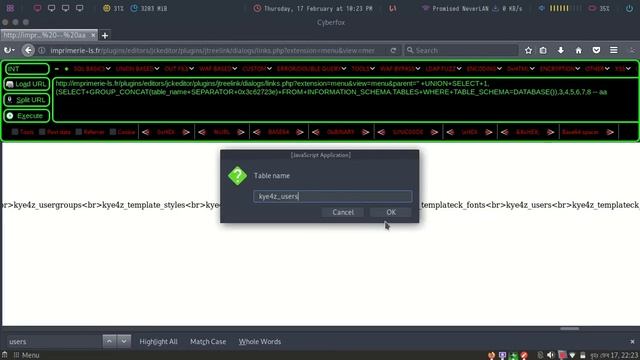640x360 pixels.
Task: Expand the WAF BYPASS dropdown
Action: 400,69
